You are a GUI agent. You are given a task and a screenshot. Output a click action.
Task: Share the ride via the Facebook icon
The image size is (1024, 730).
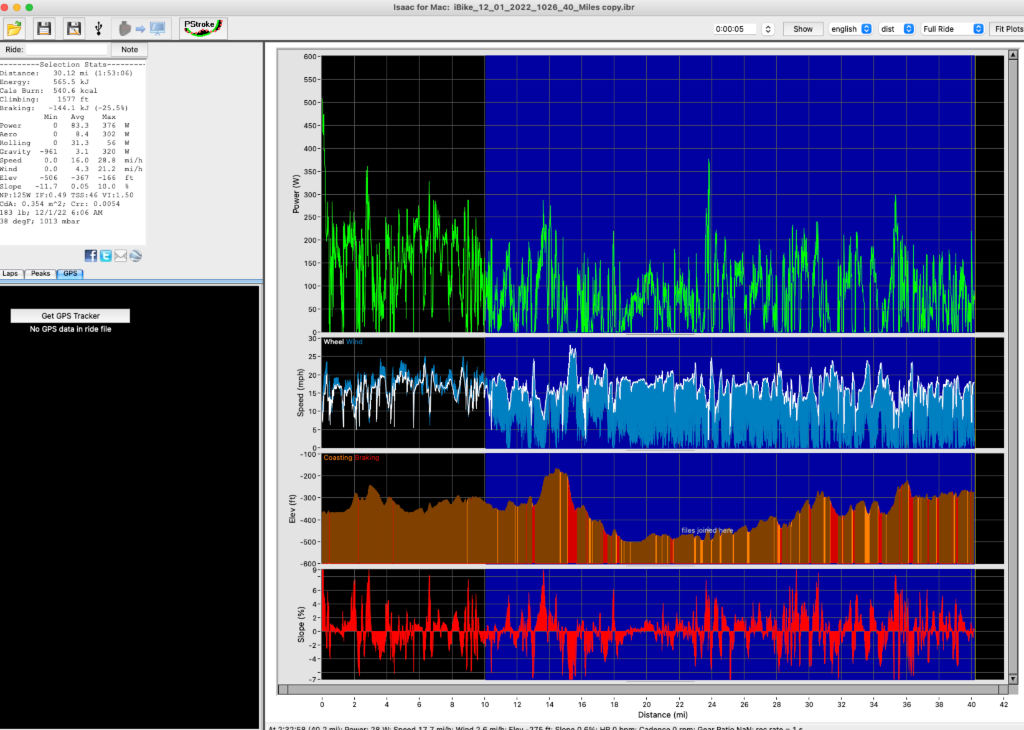pyautogui.click(x=91, y=255)
